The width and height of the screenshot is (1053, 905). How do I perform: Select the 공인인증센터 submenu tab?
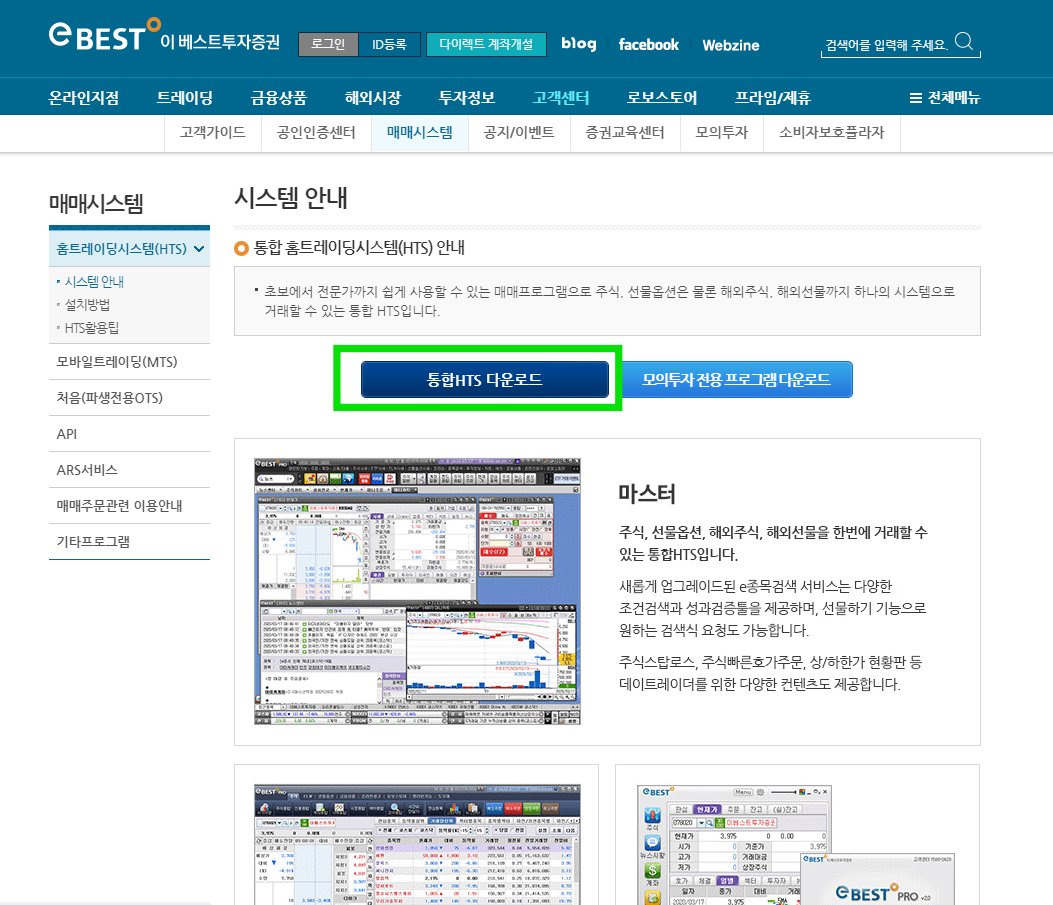click(x=316, y=132)
